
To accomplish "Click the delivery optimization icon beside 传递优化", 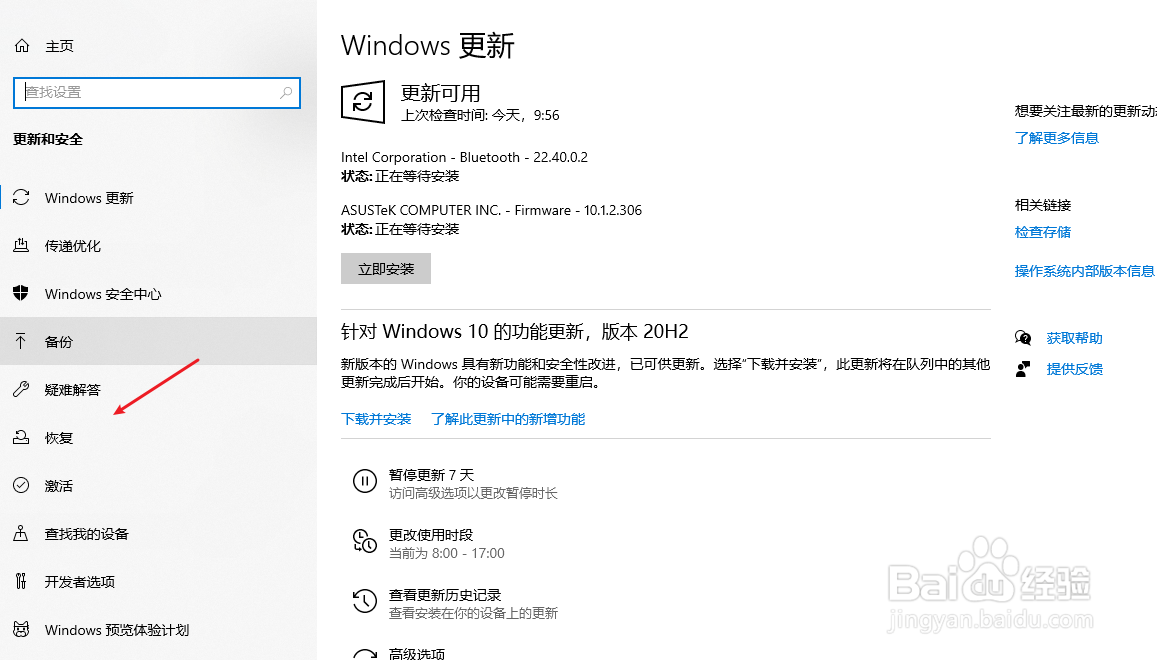I will (21, 245).
